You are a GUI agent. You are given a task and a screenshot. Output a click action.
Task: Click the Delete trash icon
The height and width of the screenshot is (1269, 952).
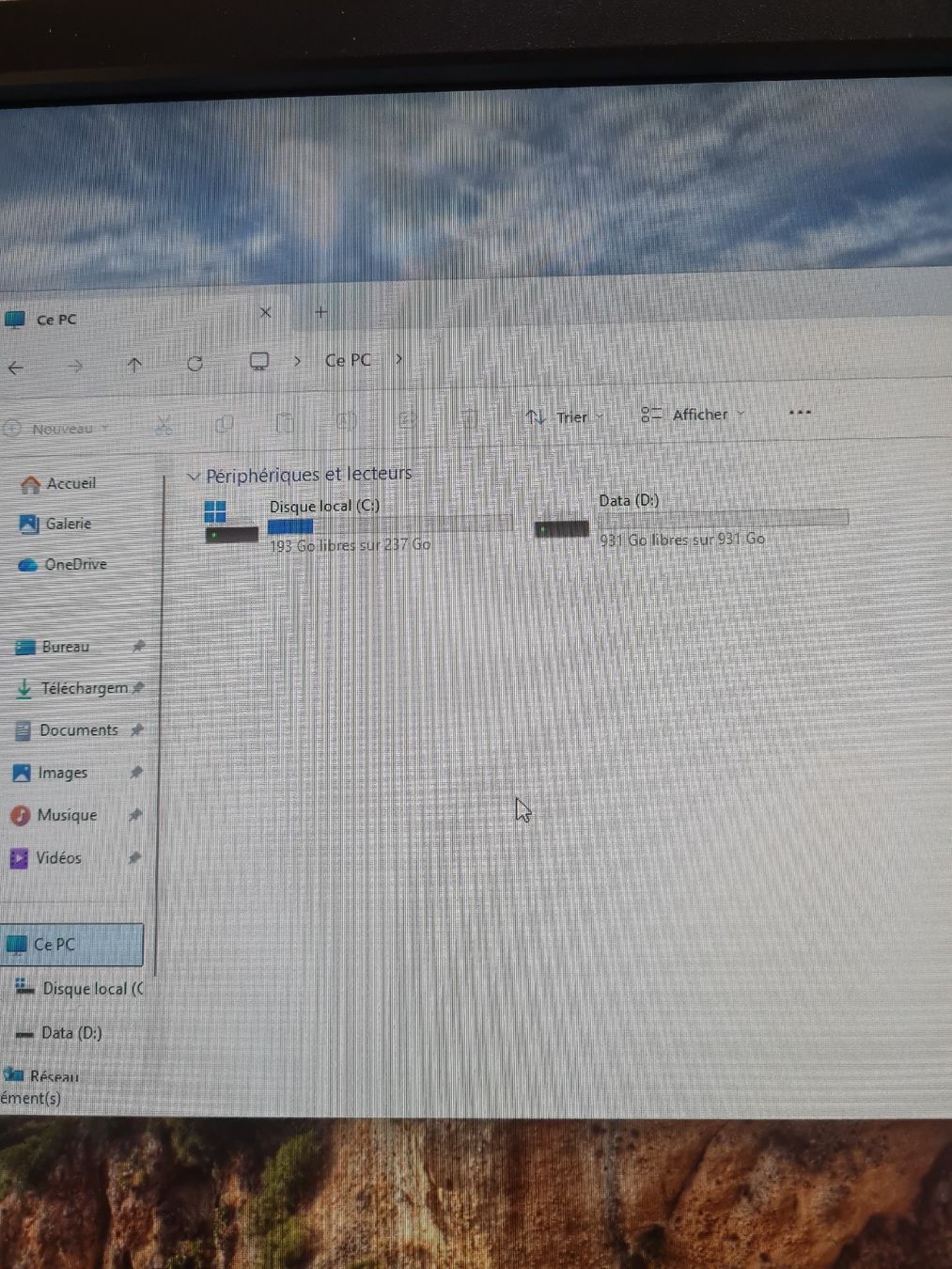pyautogui.click(x=469, y=418)
